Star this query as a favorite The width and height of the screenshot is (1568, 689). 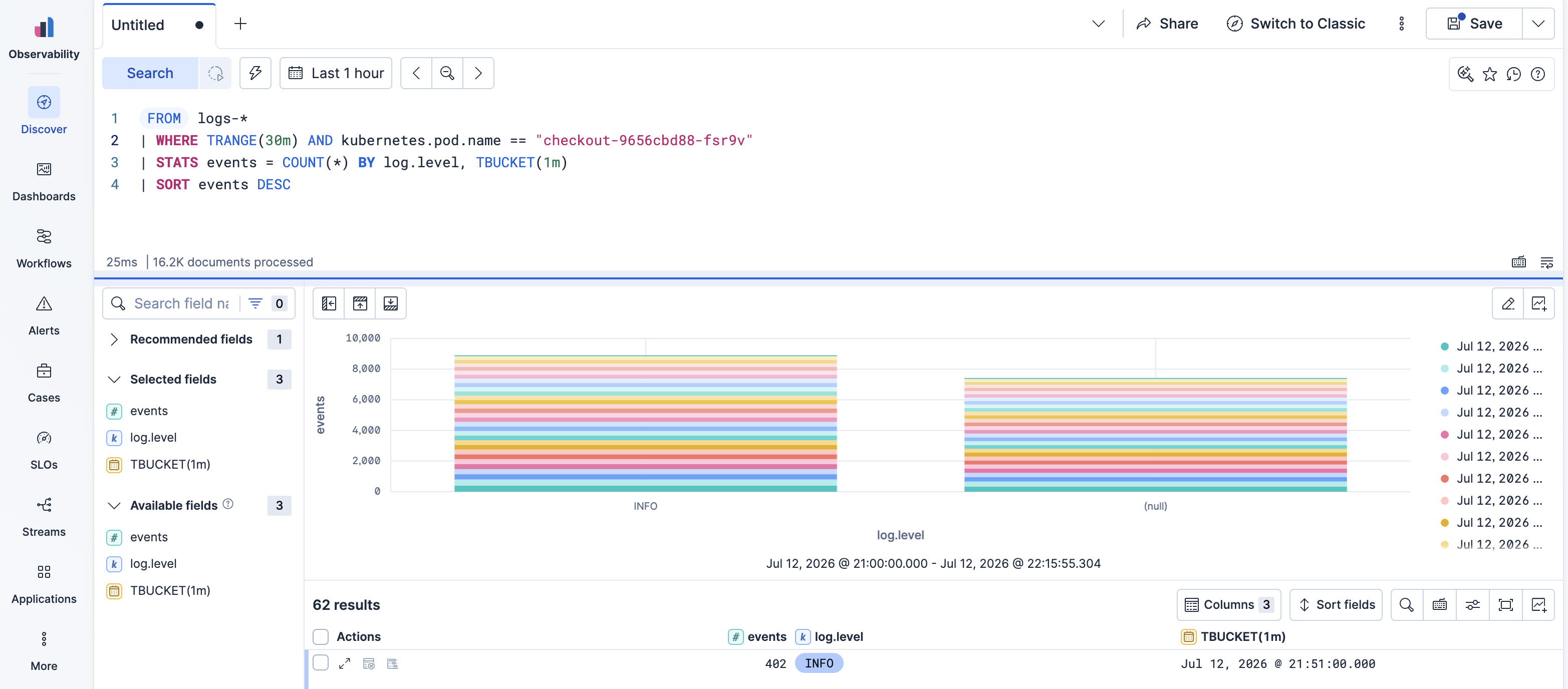point(1489,74)
